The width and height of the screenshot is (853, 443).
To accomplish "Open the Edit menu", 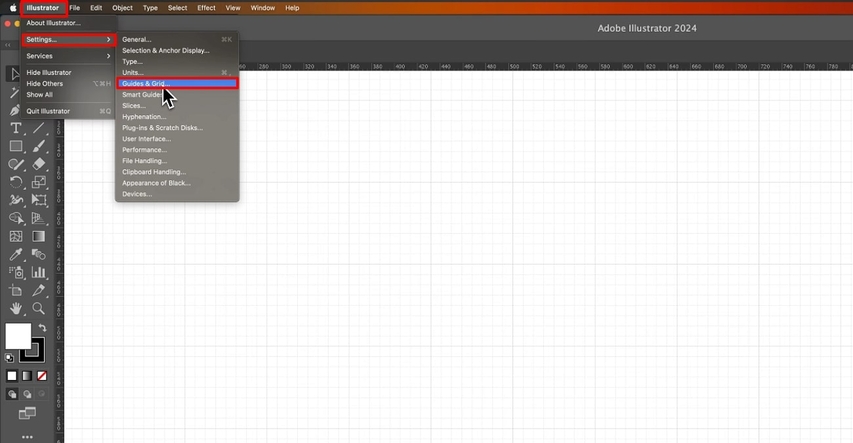I will (96, 8).
